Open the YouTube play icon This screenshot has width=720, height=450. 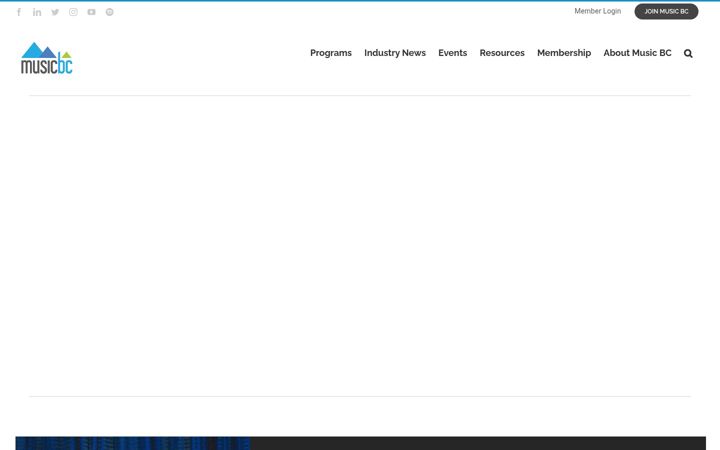[x=91, y=12]
